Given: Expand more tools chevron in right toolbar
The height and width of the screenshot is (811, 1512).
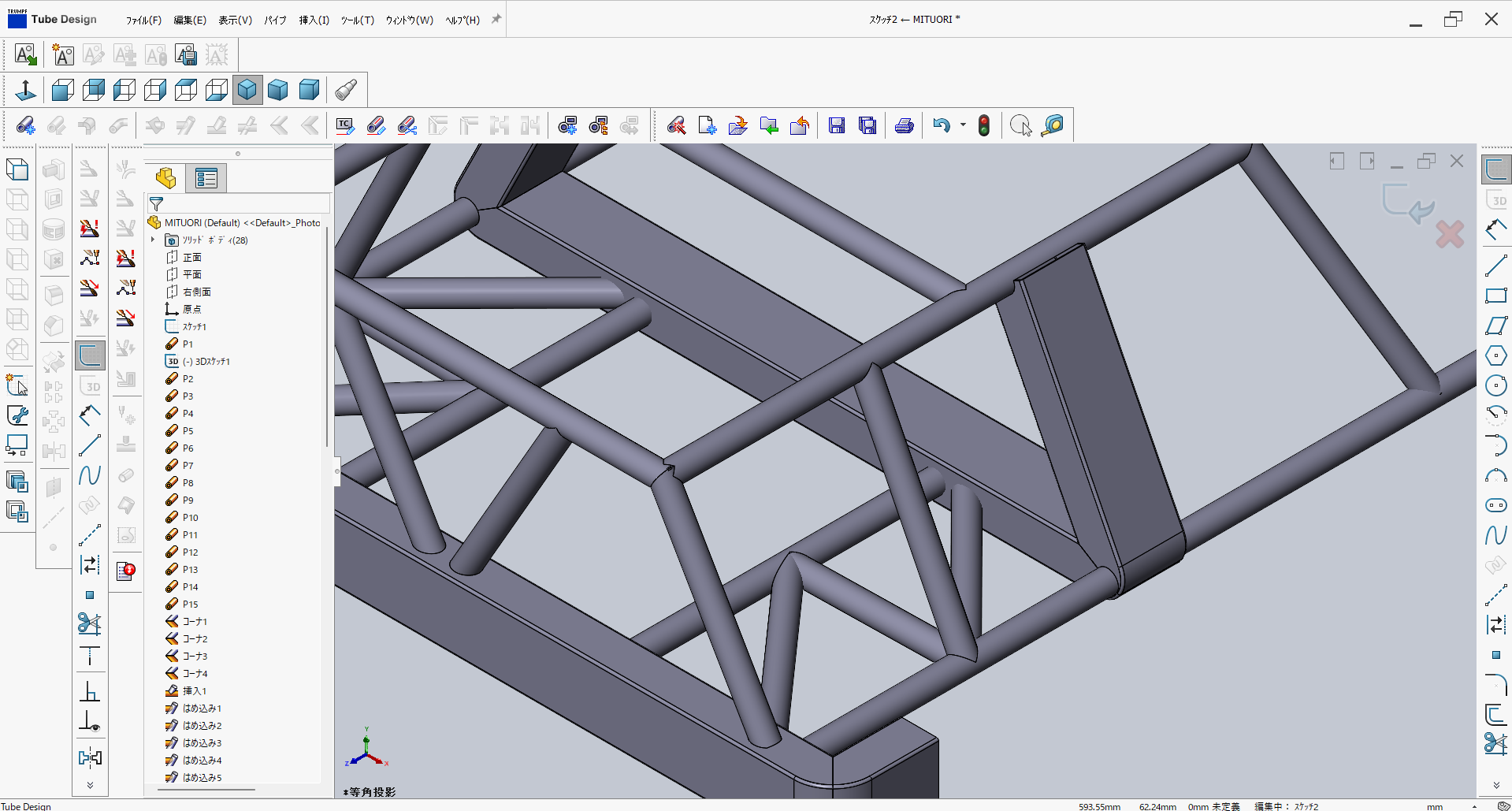Looking at the screenshot, I should point(1495,785).
